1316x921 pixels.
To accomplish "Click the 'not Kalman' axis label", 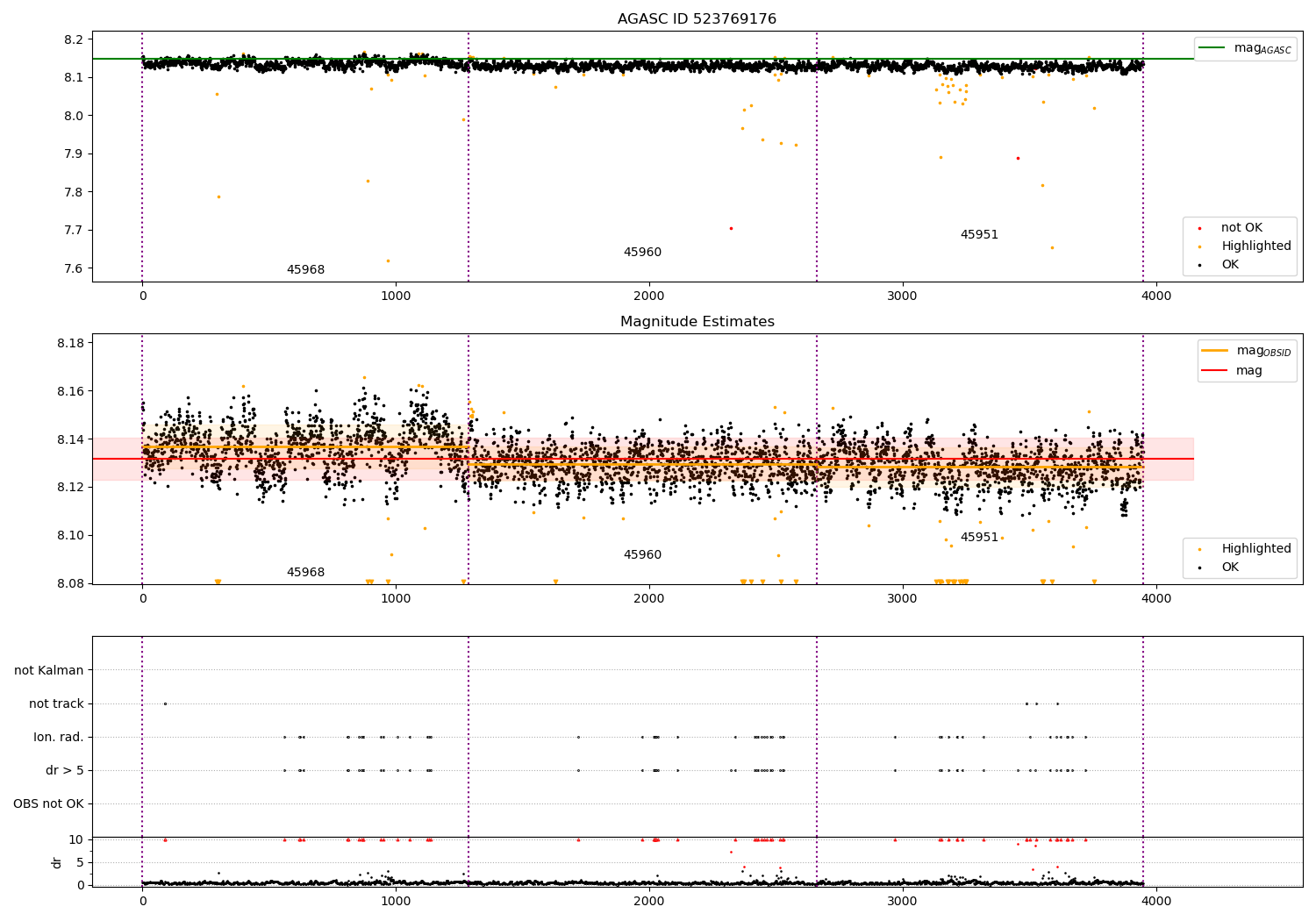I will click(x=49, y=670).
